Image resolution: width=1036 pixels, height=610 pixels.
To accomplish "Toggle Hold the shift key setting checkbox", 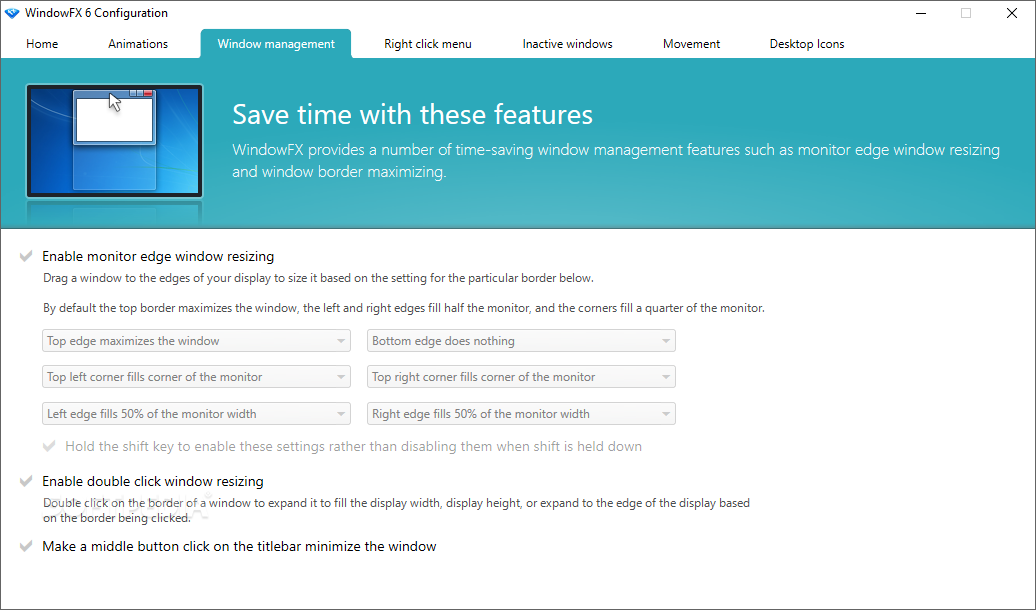I will pyautogui.click(x=49, y=447).
